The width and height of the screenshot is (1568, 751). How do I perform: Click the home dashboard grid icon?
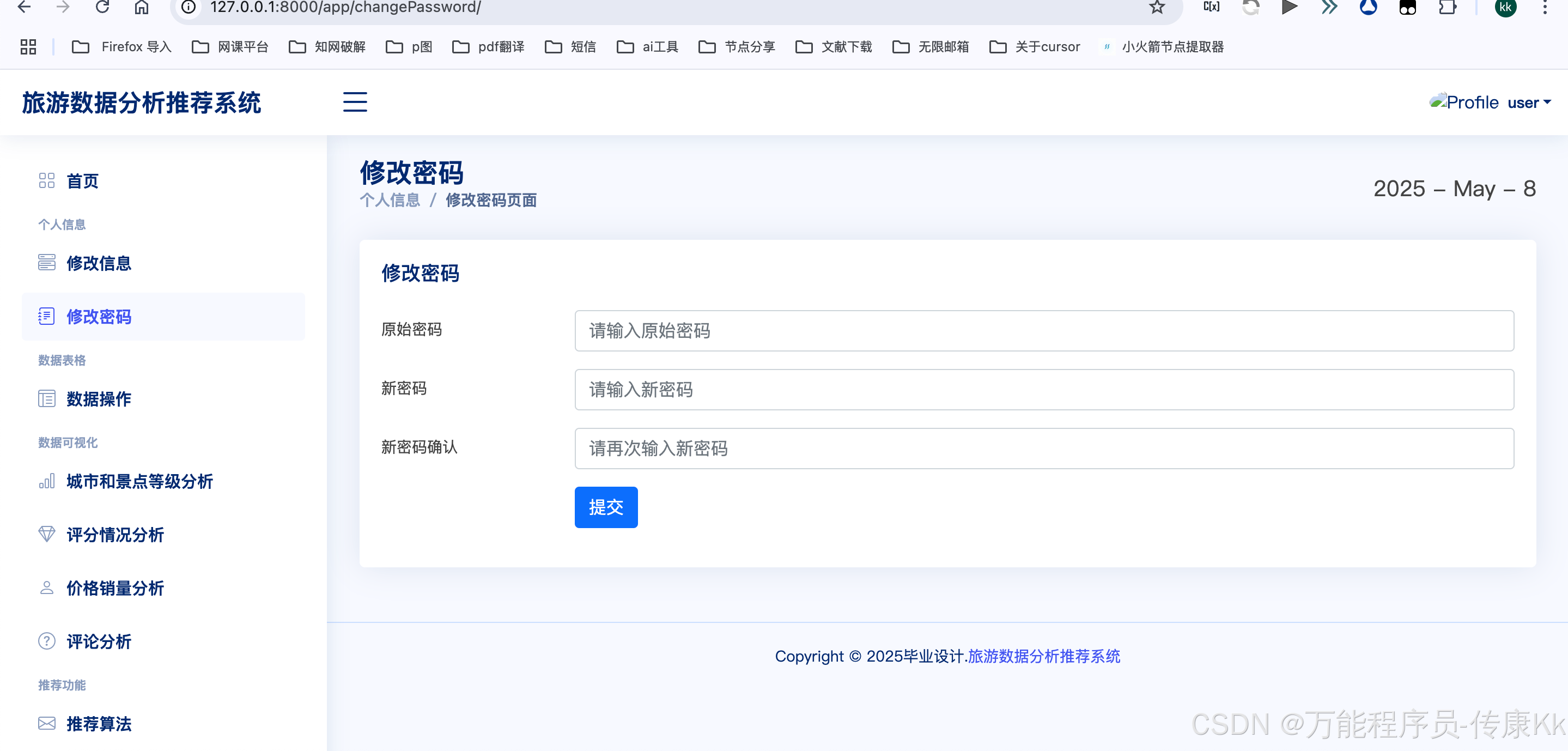pyautogui.click(x=46, y=180)
